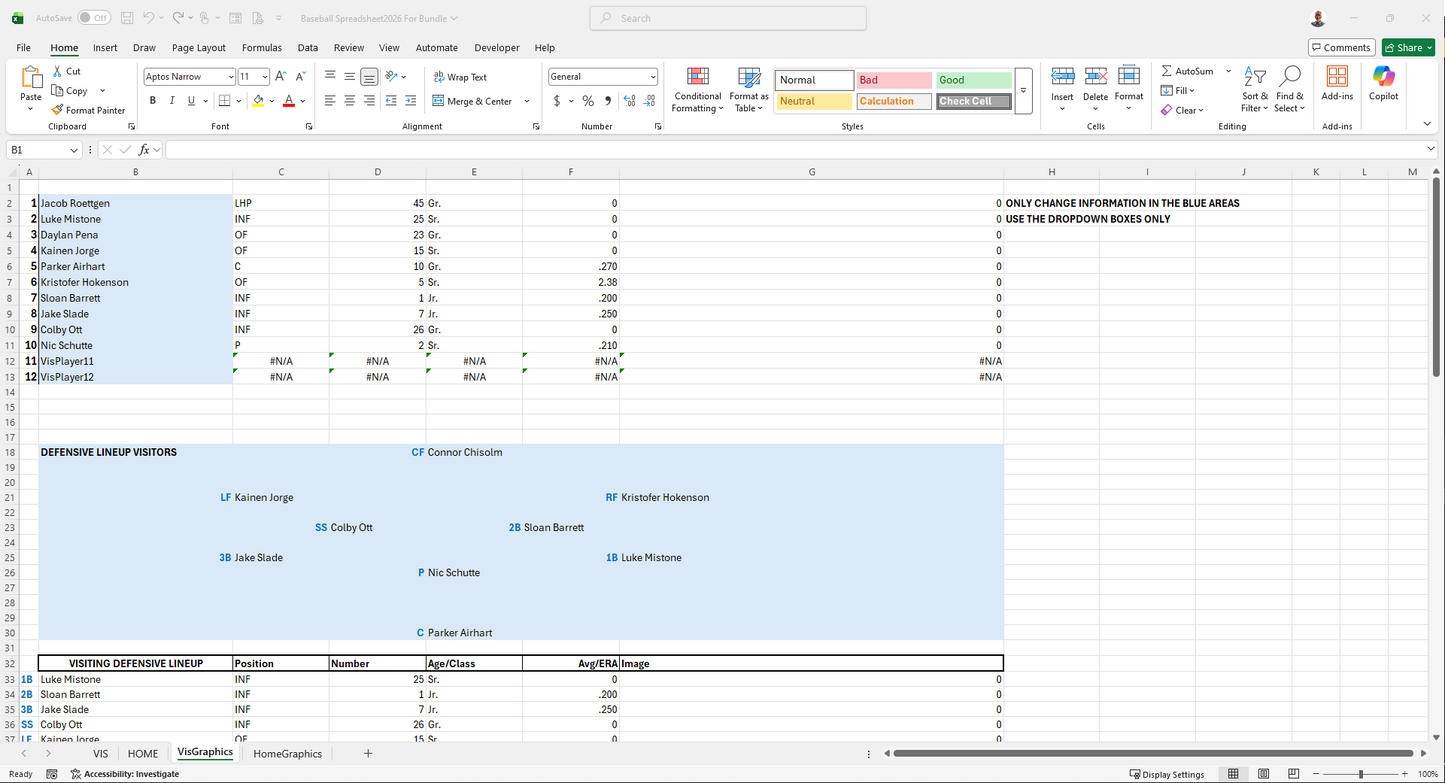Click the AutoSum button
Image resolution: width=1445 pixels, height=783 pixels.
[x=1187, y=71]
